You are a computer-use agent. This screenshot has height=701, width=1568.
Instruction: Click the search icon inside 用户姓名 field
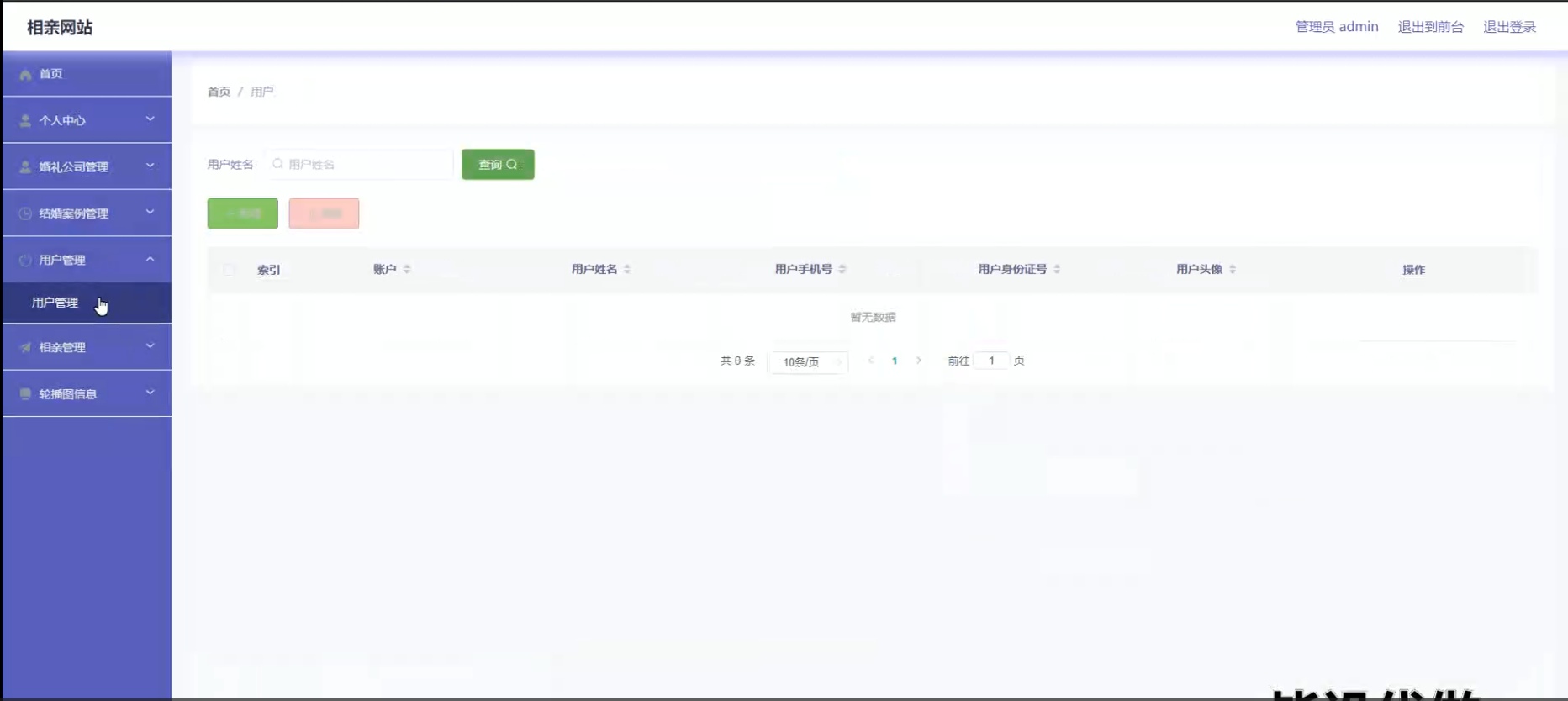point(277,164)
